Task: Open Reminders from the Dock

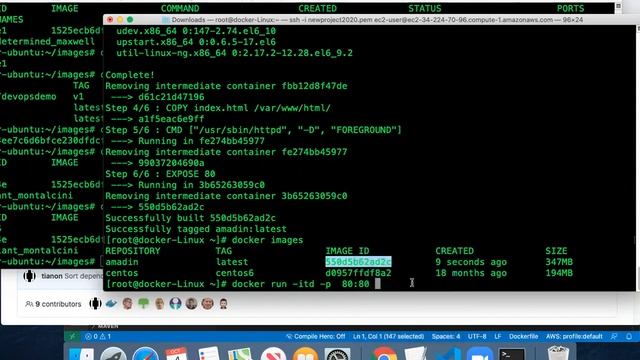Action: tap(209, 353)
